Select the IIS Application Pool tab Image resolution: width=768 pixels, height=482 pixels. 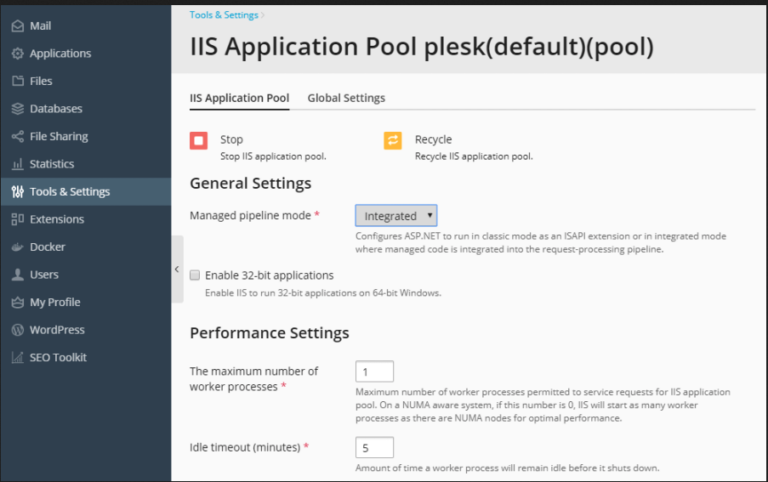[x=239, y=98]
